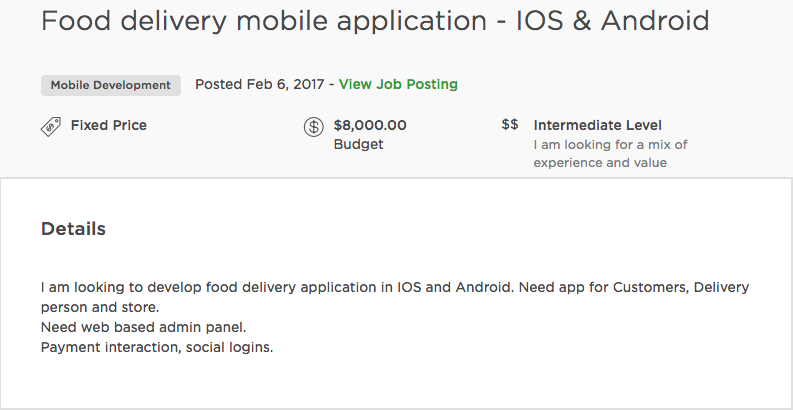Click the mix of experience and value text
The image size is (793, 410).
tap(610, 154)
